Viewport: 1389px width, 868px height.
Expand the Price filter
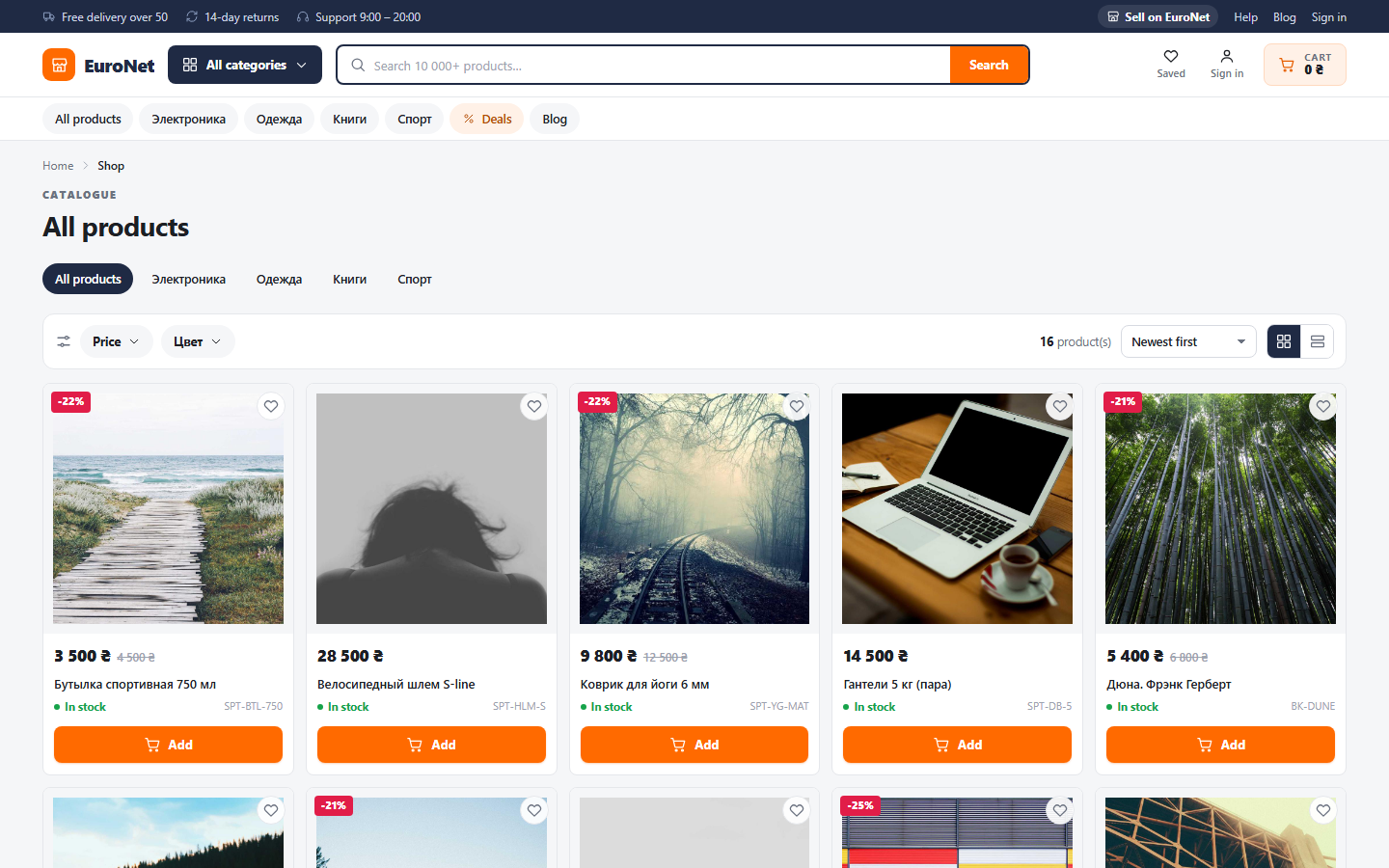point(116,341)
